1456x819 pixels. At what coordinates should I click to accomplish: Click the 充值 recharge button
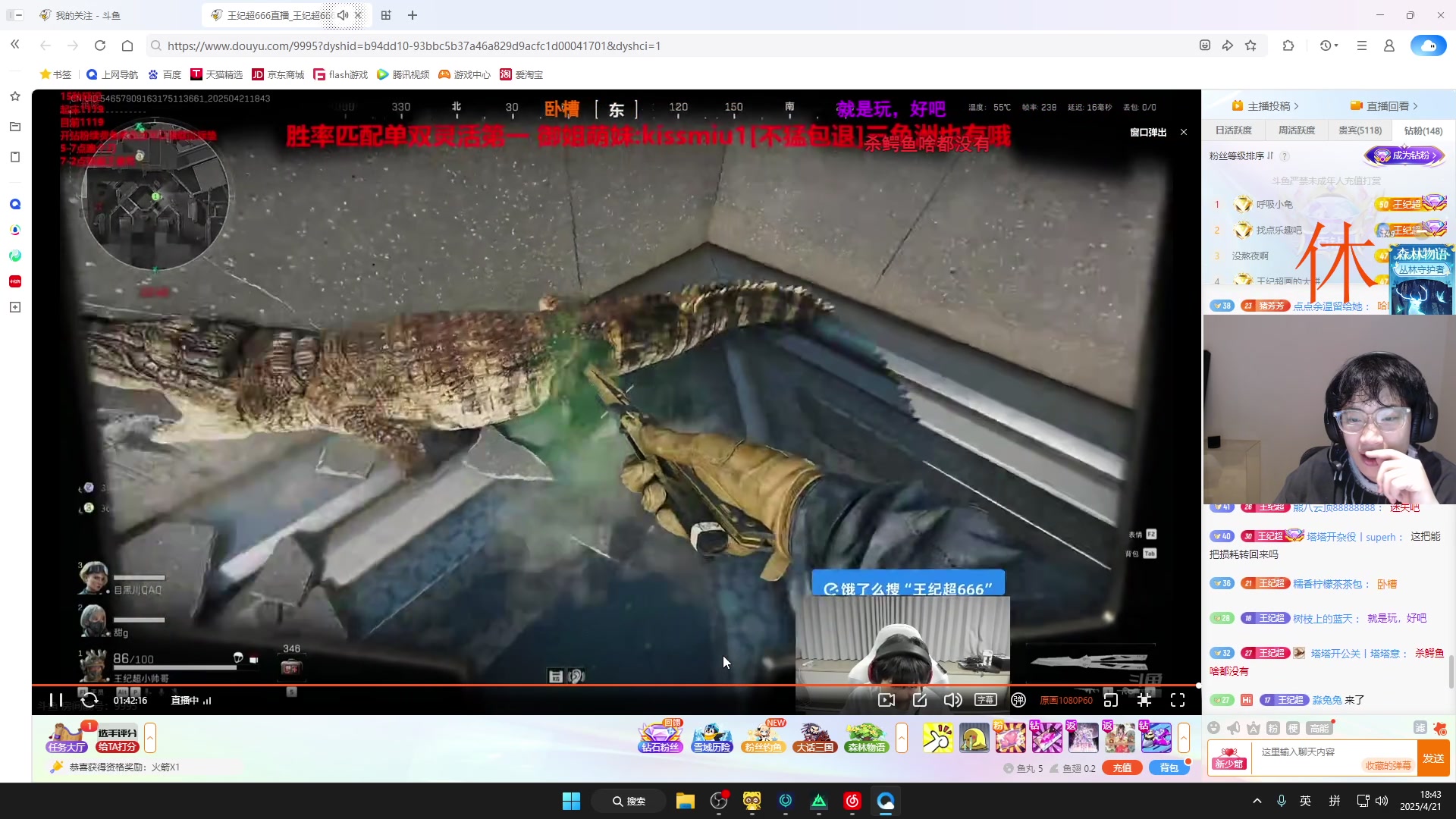(x=1122, y=767)
